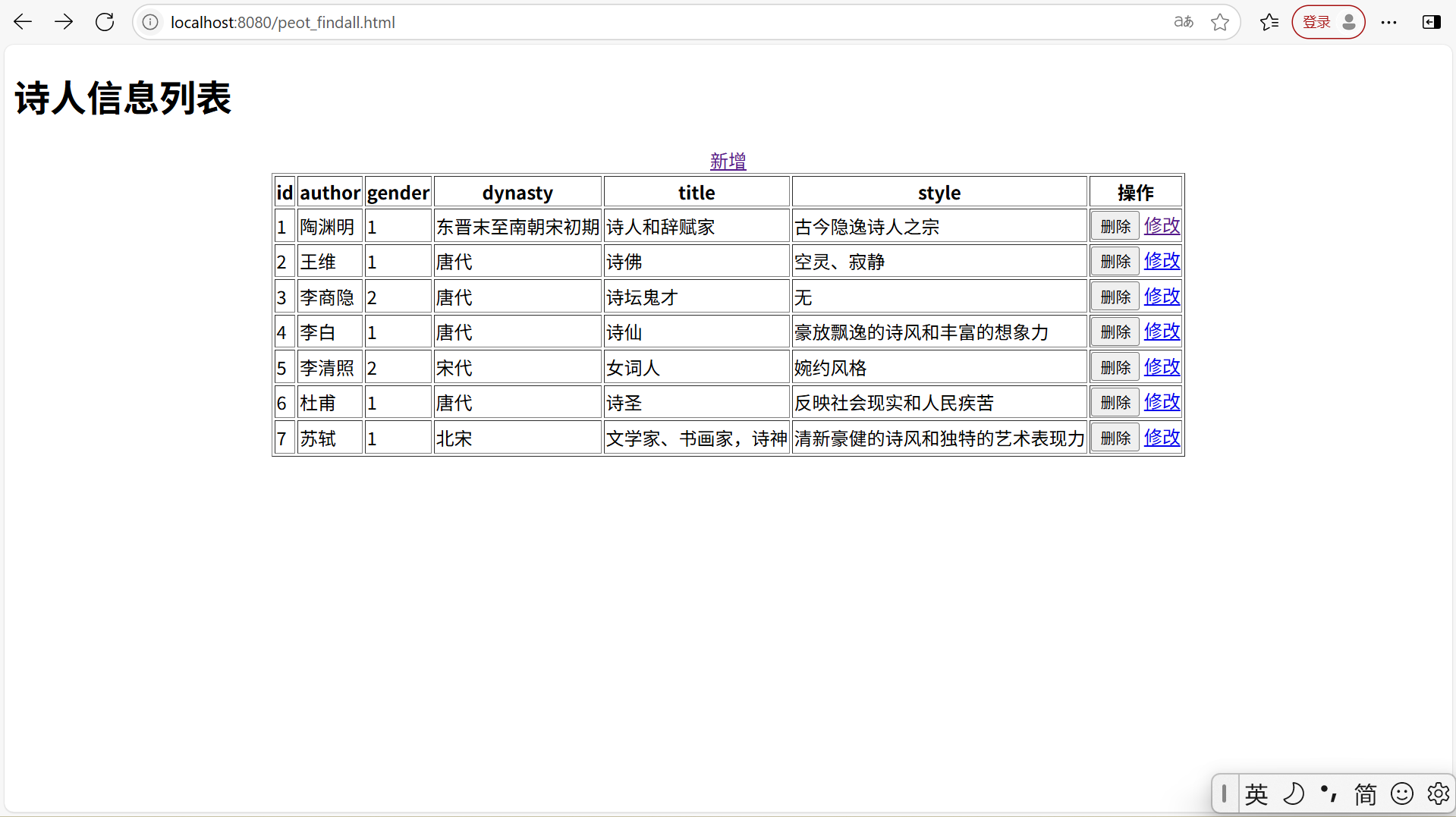
Task: Reload the current page
Action: [x=105, y=21]
